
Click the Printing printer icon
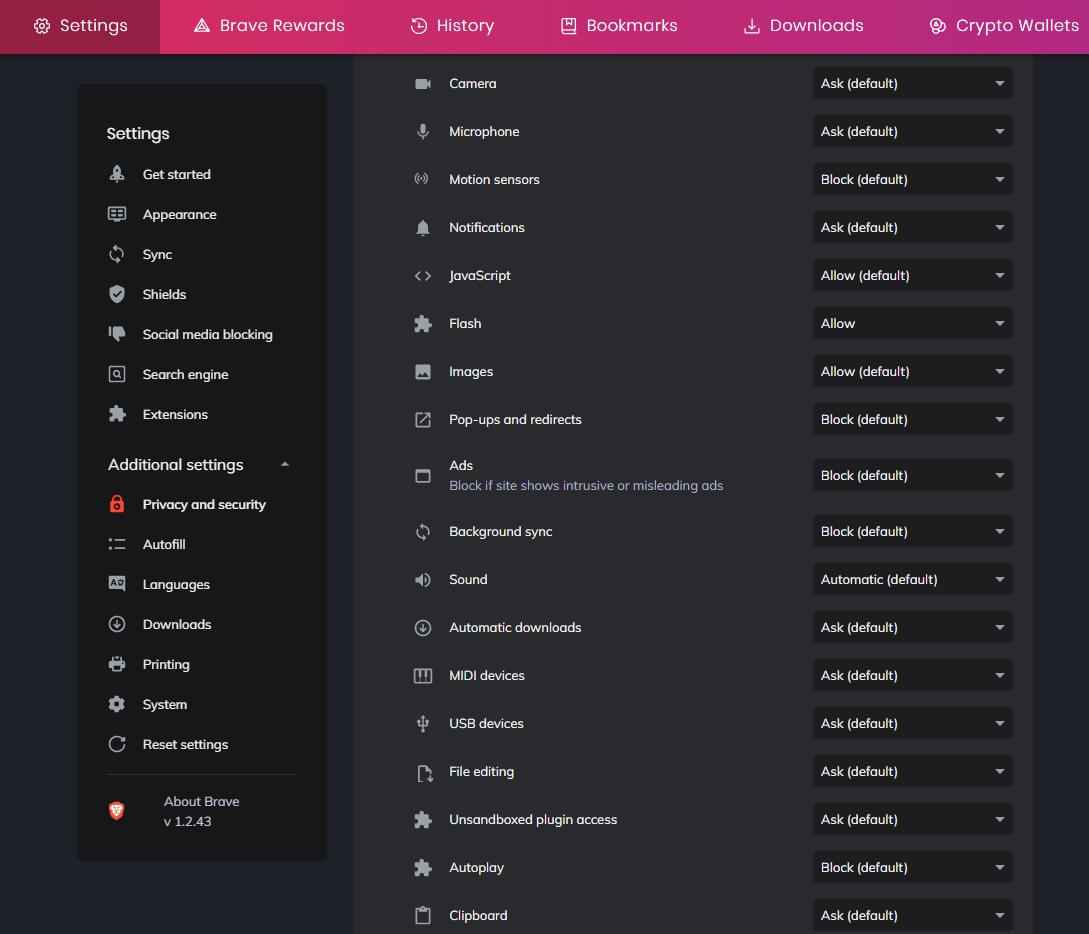tap(117, 664)
